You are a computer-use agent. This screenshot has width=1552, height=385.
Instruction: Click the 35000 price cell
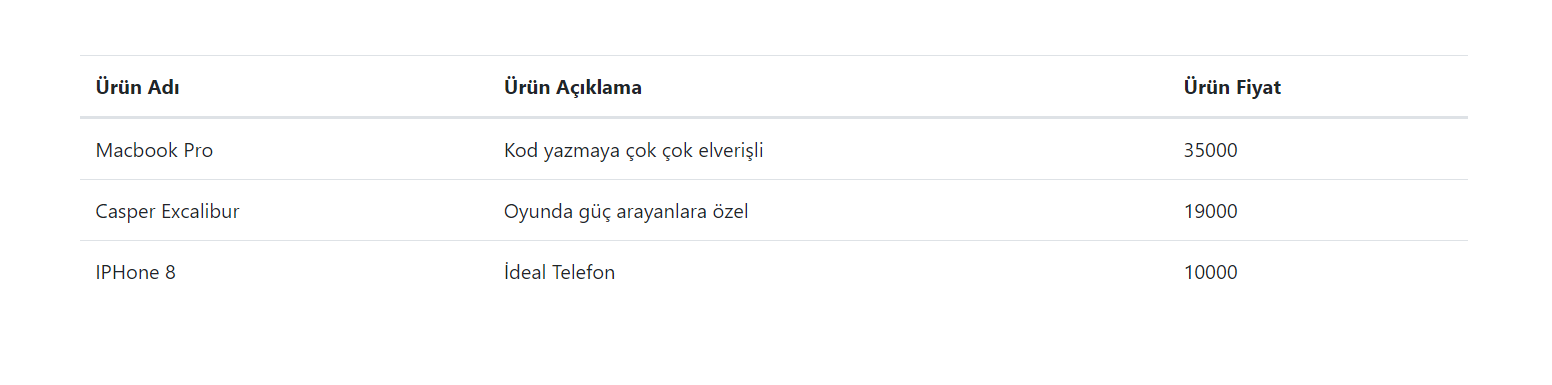1211,150
